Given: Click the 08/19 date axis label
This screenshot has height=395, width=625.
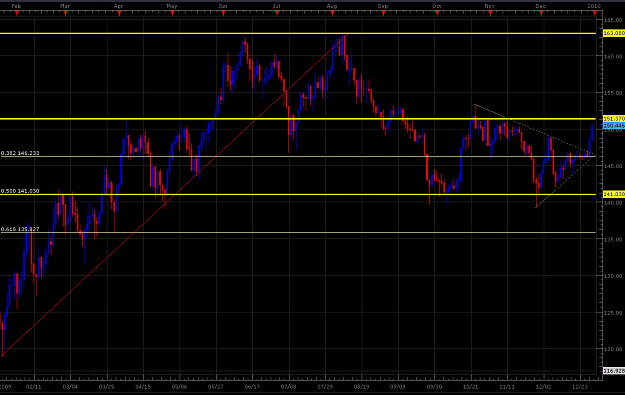Looking at the screenshot, I should (362, 387).
